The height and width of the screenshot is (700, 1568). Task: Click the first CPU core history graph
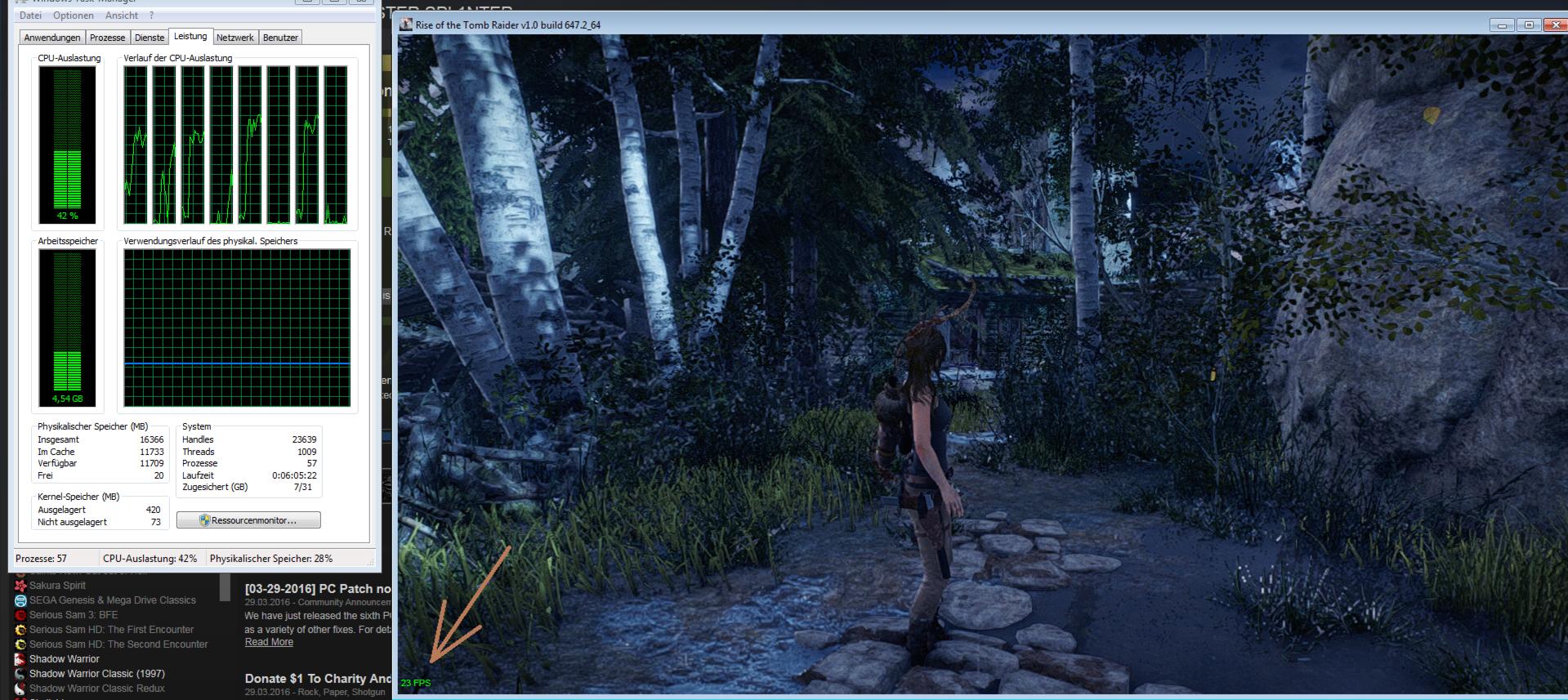[x=136, y=145]
